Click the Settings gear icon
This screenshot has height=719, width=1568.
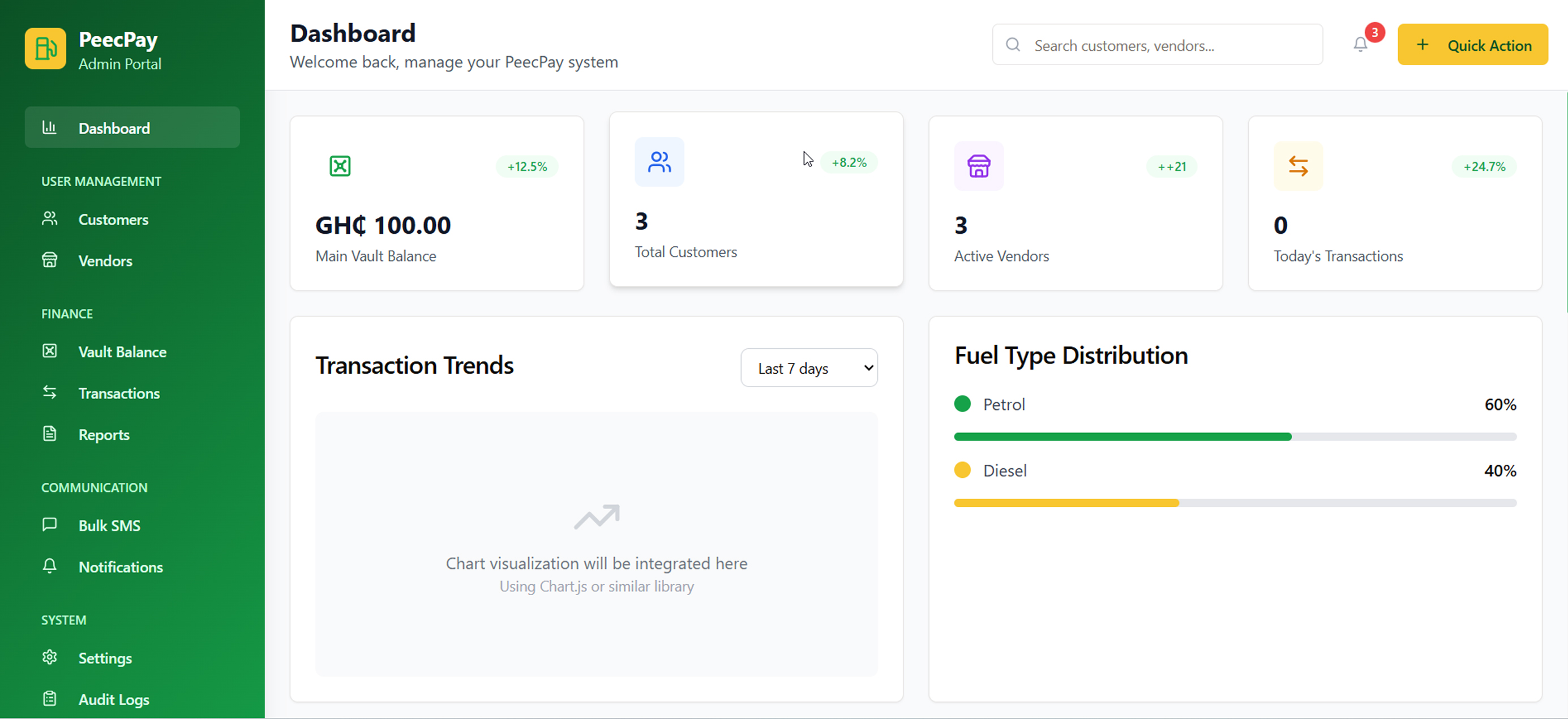49,657
